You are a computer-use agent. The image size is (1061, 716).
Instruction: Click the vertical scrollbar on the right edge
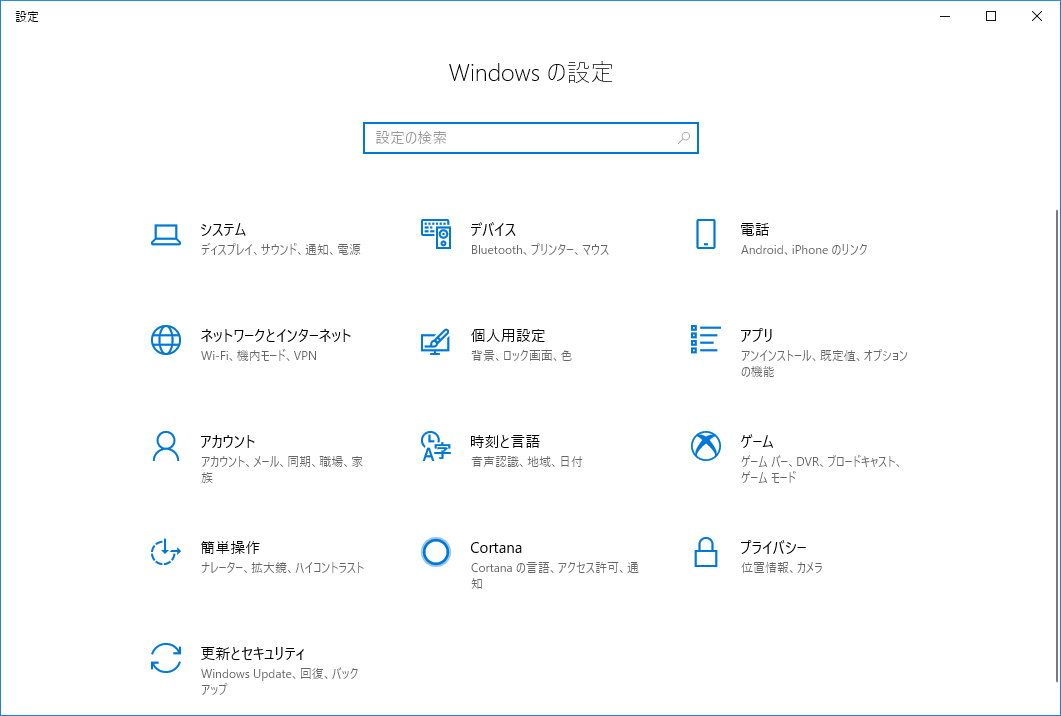point(1056,447)
